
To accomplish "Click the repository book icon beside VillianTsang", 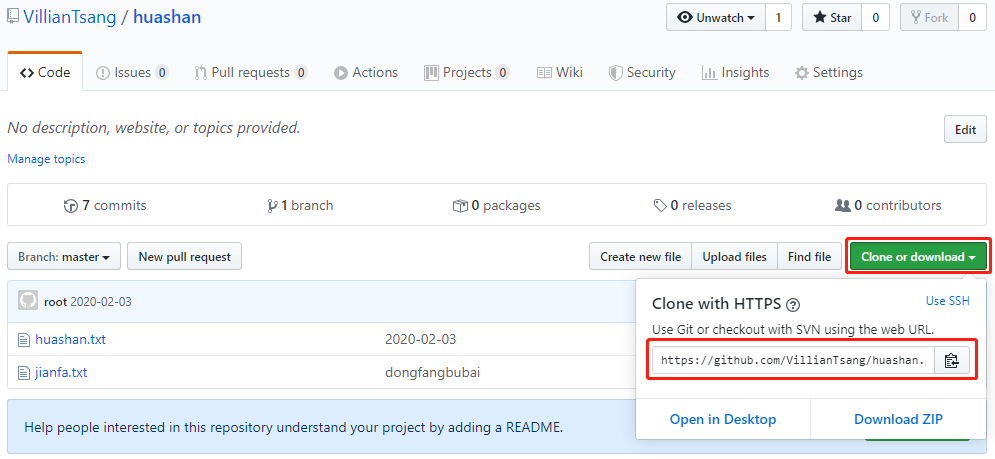I will [x=13, y=17].
